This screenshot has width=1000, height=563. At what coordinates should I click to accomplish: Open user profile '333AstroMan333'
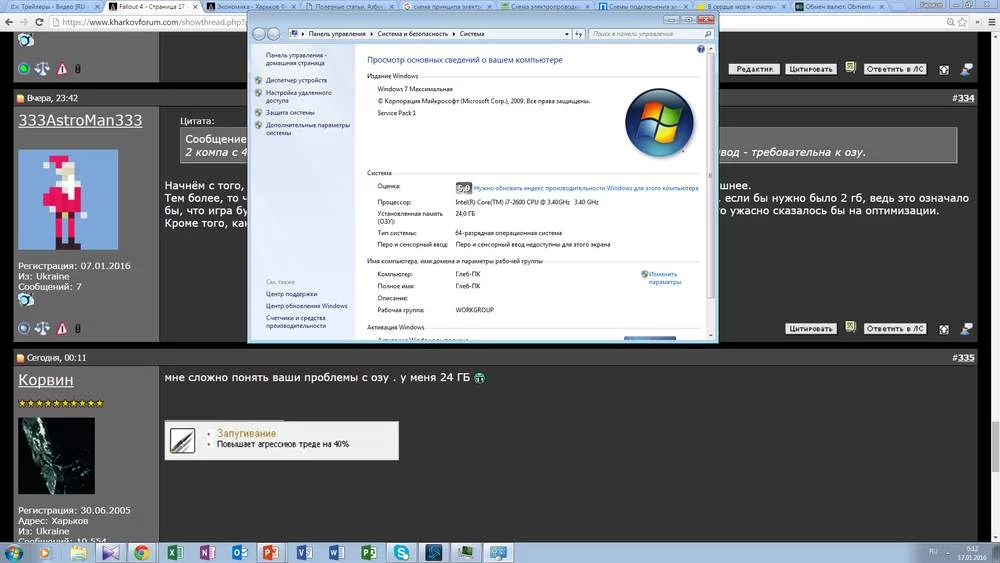[80, 121]
